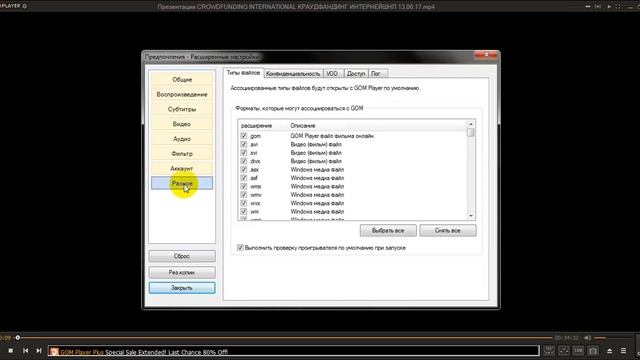Uncheck the .gom extension checkbox

coord(244,136)
